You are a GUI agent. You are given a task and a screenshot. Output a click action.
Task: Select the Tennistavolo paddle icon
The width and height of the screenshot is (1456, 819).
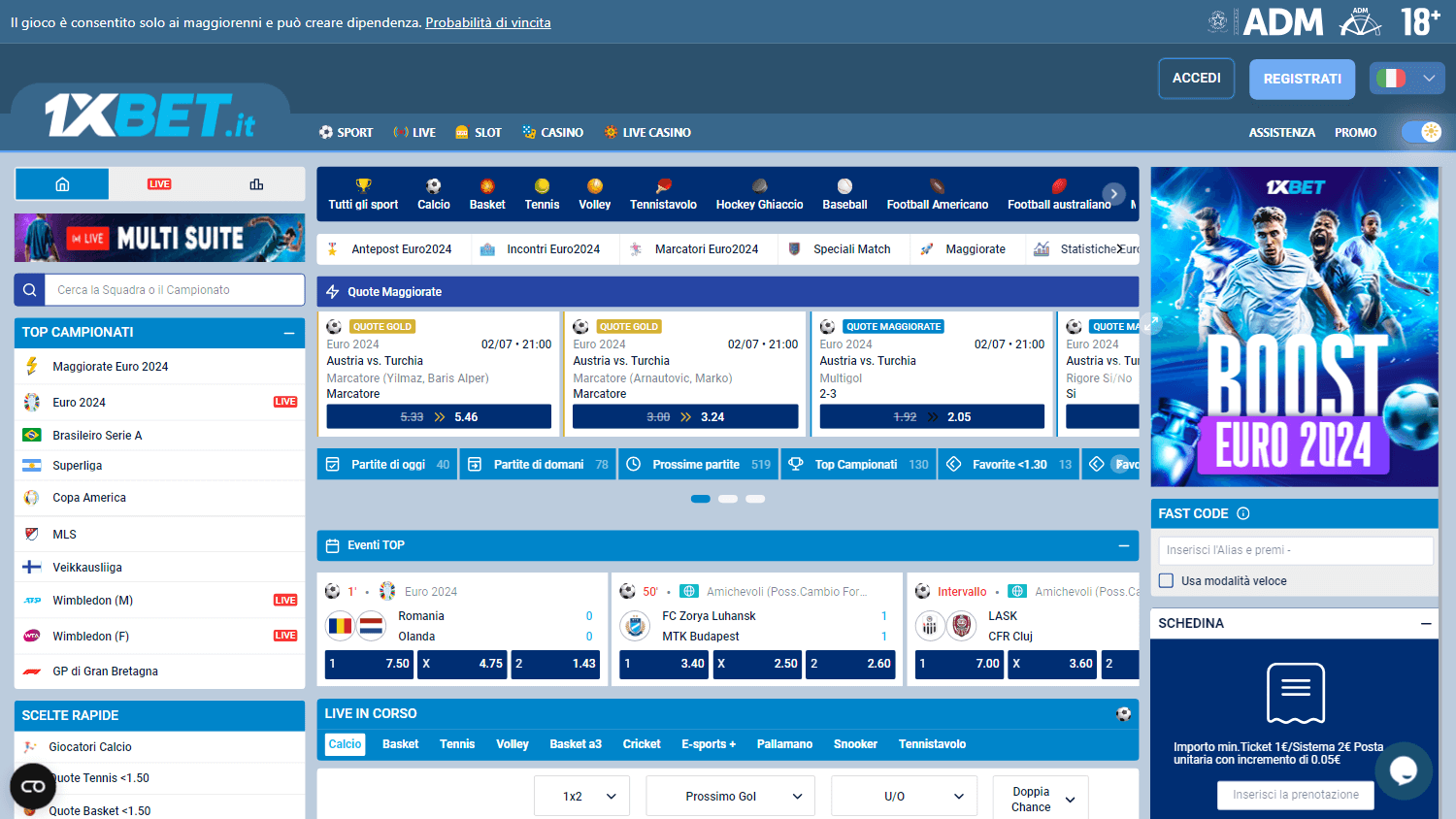click(664, 185)
